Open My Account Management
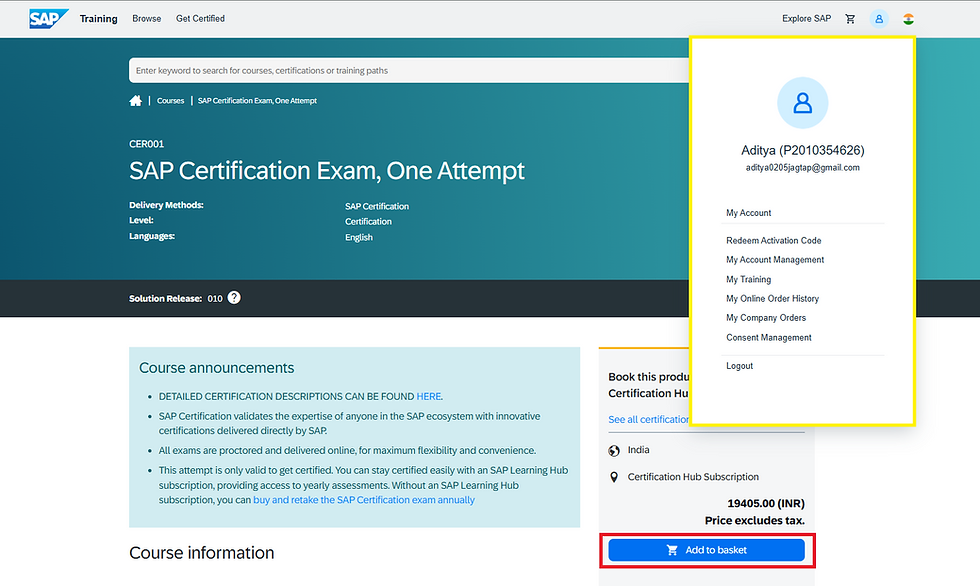 pos(775,260)
